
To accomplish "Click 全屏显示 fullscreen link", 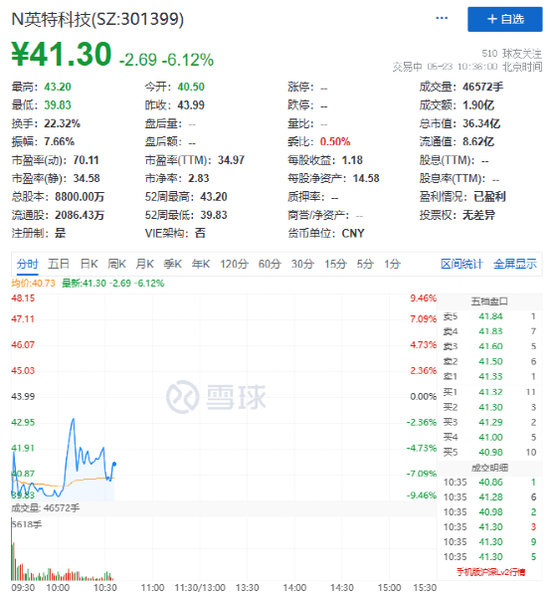I will [515, 264].
